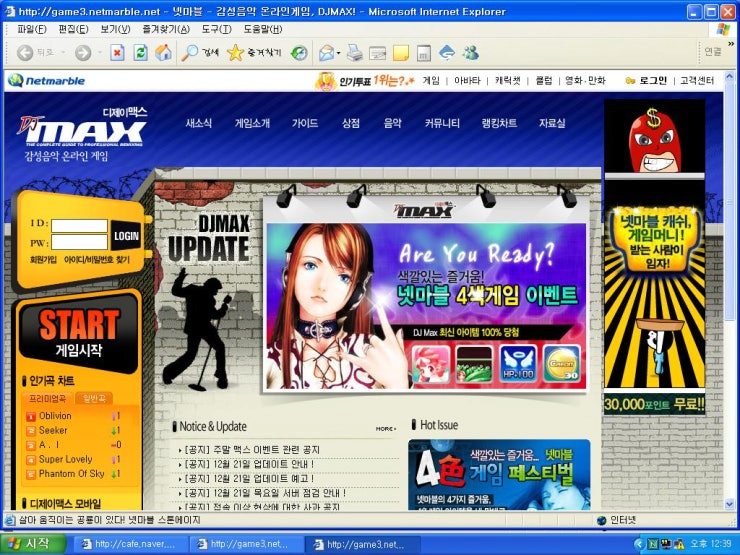Click the ID input field
Viewport: 740px width, 555px height.
(x=79, y=226)
